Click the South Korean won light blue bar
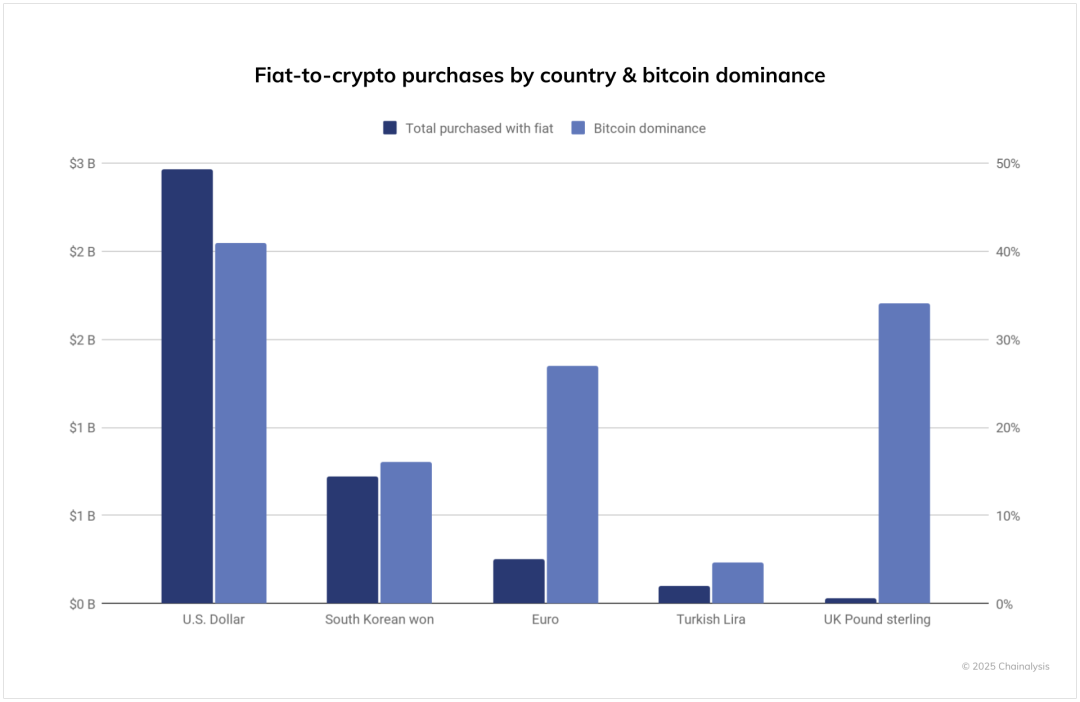This screenshot has width=1080, height=702. (x=406, y=532)
